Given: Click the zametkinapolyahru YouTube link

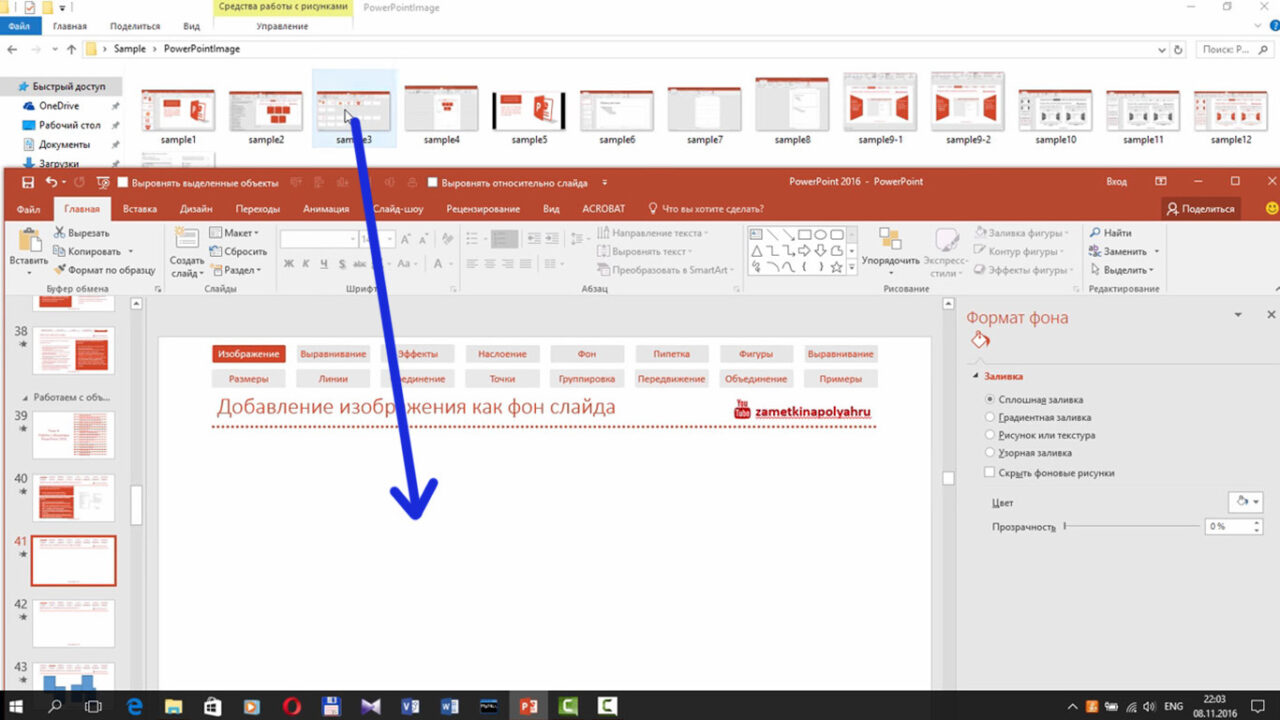Looking at the screenshot, I should 812,411.
